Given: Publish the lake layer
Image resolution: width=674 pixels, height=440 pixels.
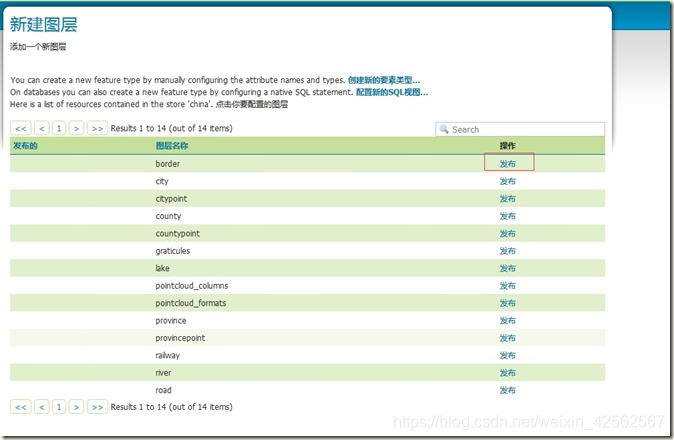Looking at the screenshot, I should (x=508, y=268).
